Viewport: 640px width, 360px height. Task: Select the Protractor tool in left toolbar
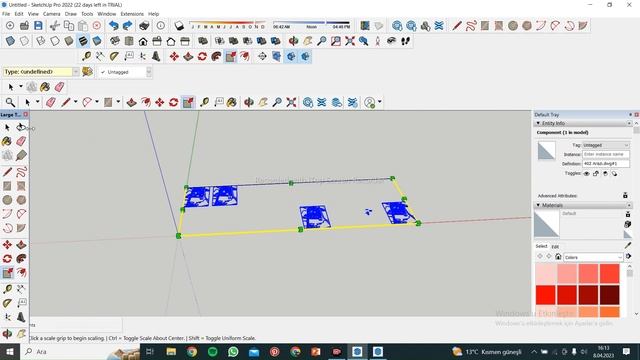7,303
